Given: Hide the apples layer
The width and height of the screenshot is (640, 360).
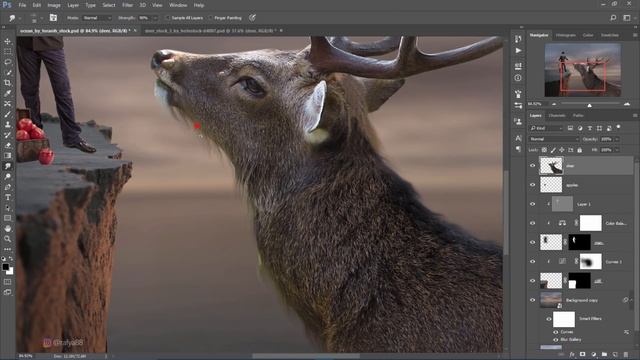Looking at the screenshot, I should coord(532,185).
